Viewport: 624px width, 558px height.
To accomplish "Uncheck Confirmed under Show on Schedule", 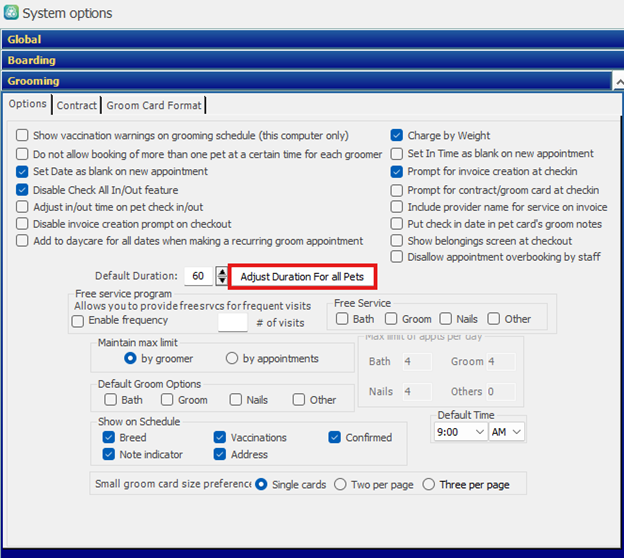I will tap(335, 437).
